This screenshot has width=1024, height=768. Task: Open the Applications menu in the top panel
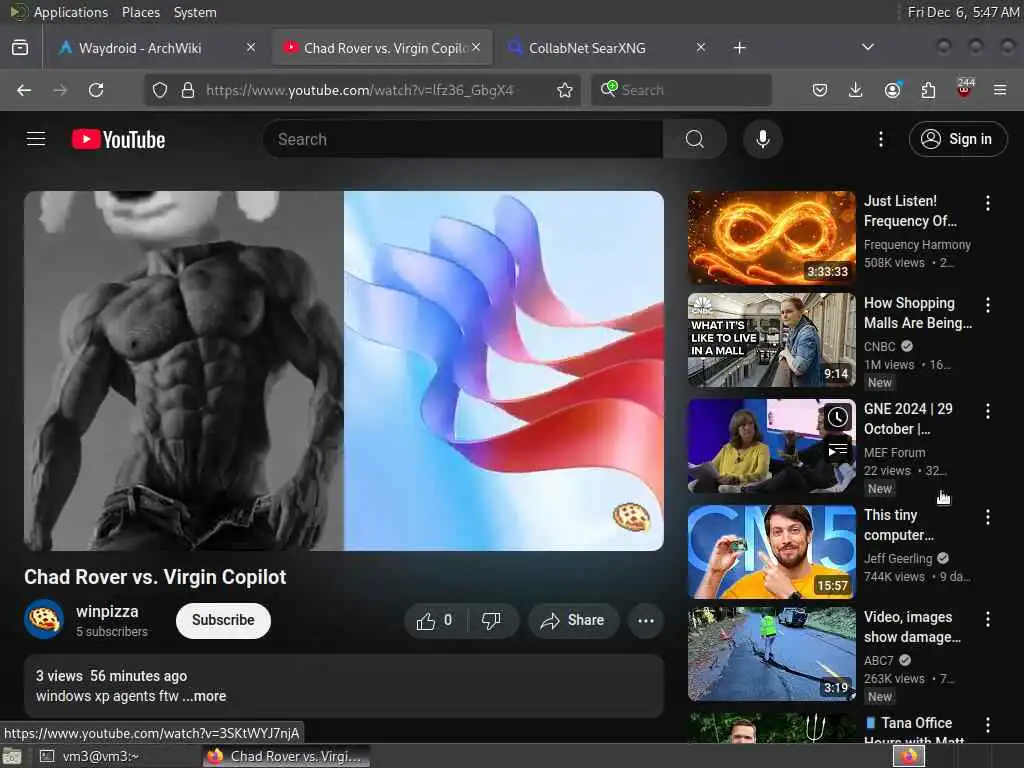pyautogui.click(x=71, y=12)
